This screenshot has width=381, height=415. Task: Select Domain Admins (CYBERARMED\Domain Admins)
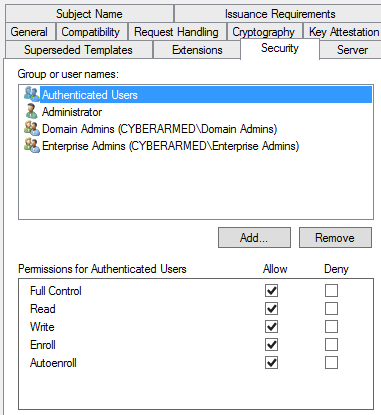pos(159,129)
